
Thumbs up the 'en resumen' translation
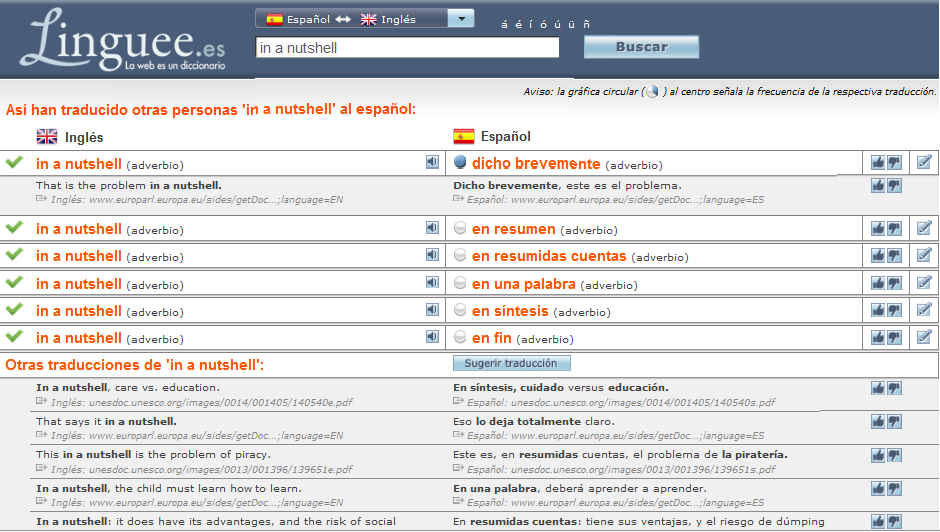coord(878,229)
